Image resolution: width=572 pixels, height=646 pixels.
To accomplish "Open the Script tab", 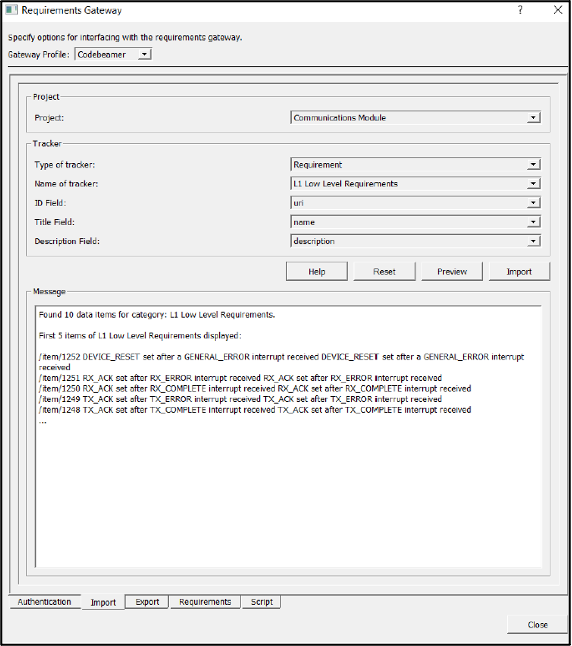I will coord(262,602).
